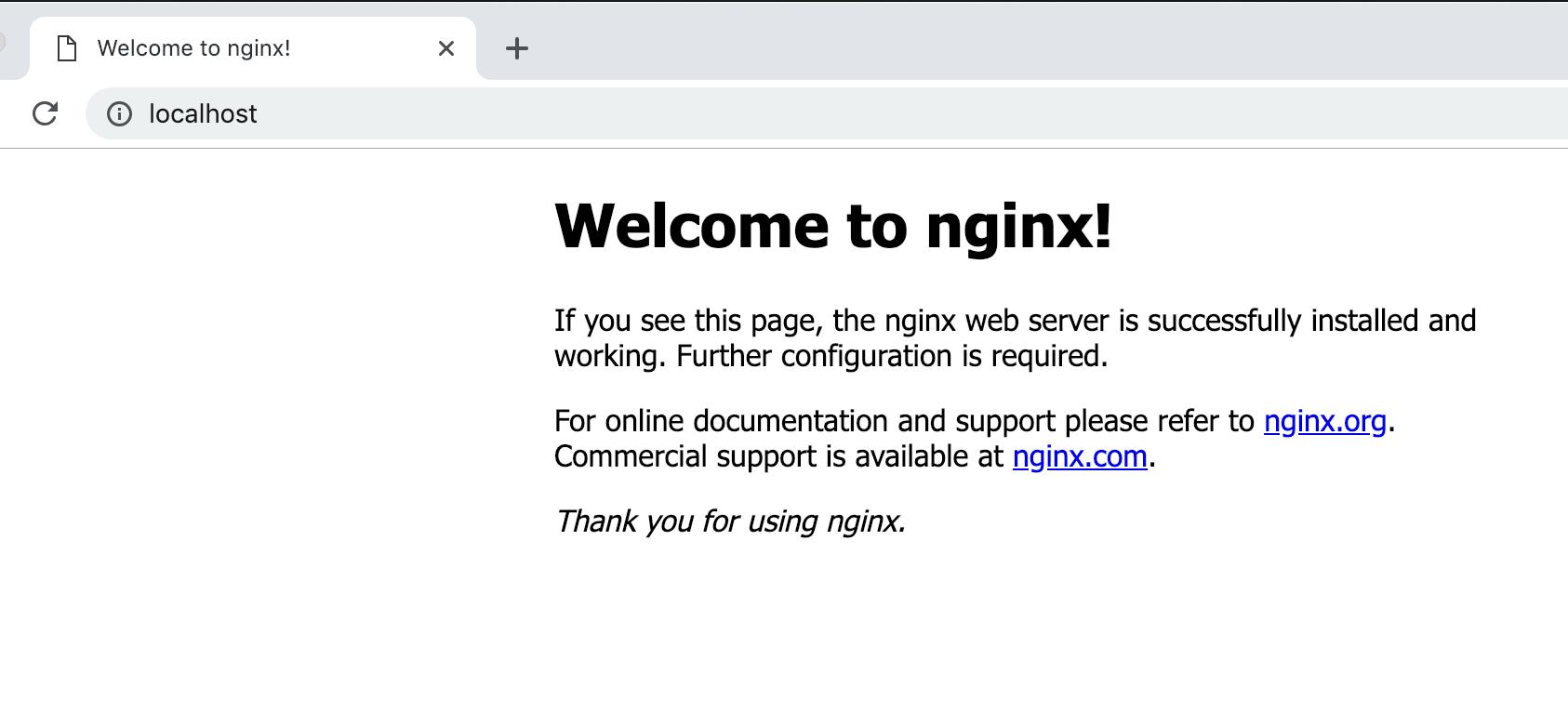
Task: Open a new tab with the plus button
Action: tap(517, 48)
